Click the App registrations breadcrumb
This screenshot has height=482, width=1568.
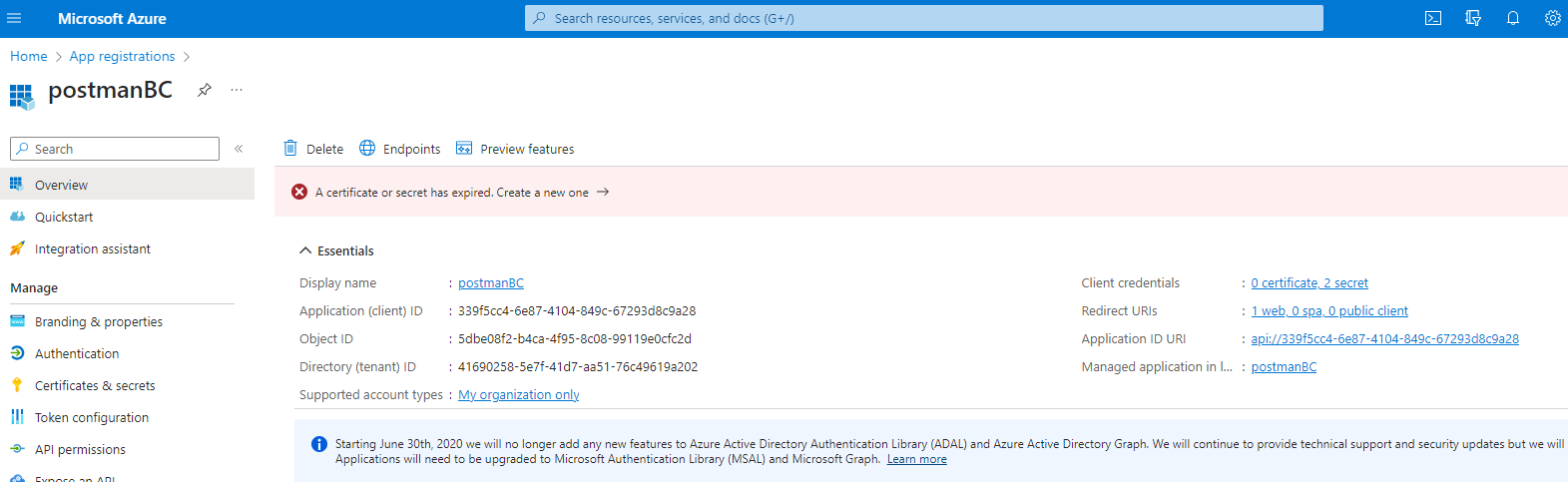point(122,56)
